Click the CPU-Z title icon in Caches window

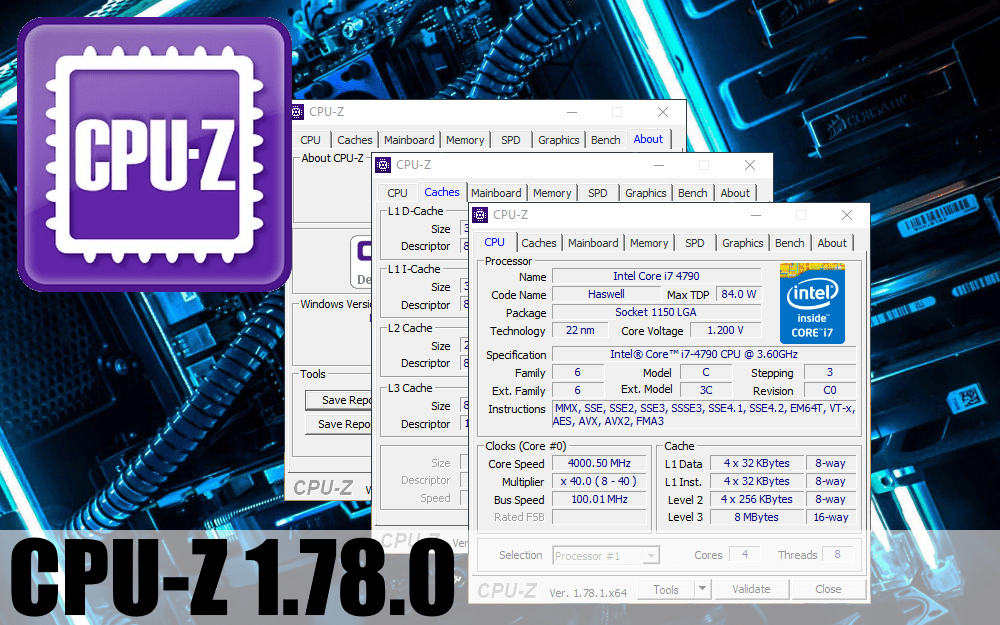click(x=383, y=165)
